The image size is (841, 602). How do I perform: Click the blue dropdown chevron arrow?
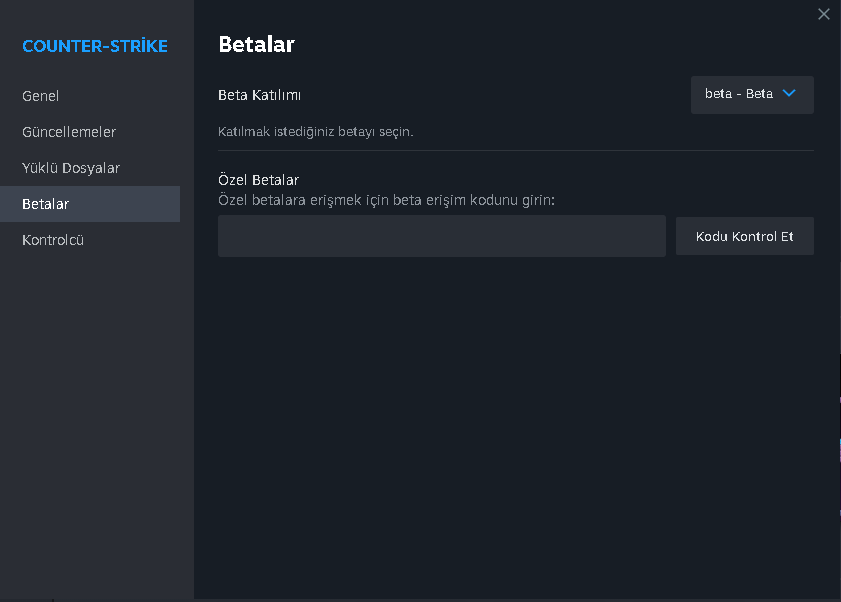coord(789,93)
